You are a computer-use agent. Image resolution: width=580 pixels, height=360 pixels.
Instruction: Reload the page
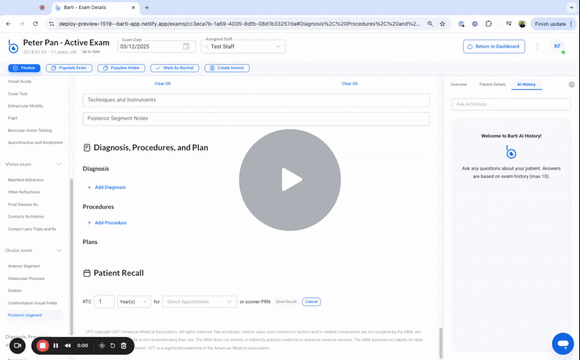36,24
